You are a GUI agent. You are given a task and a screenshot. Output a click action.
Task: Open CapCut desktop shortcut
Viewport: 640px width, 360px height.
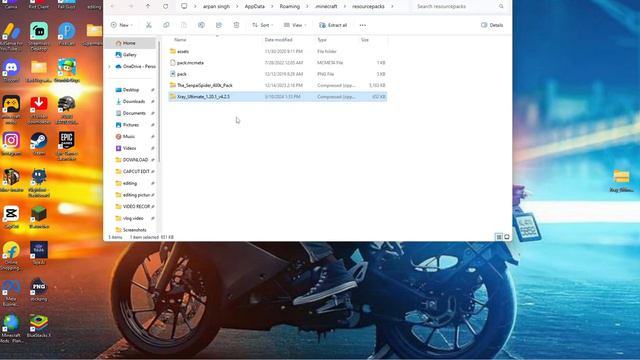pos(11,217)
